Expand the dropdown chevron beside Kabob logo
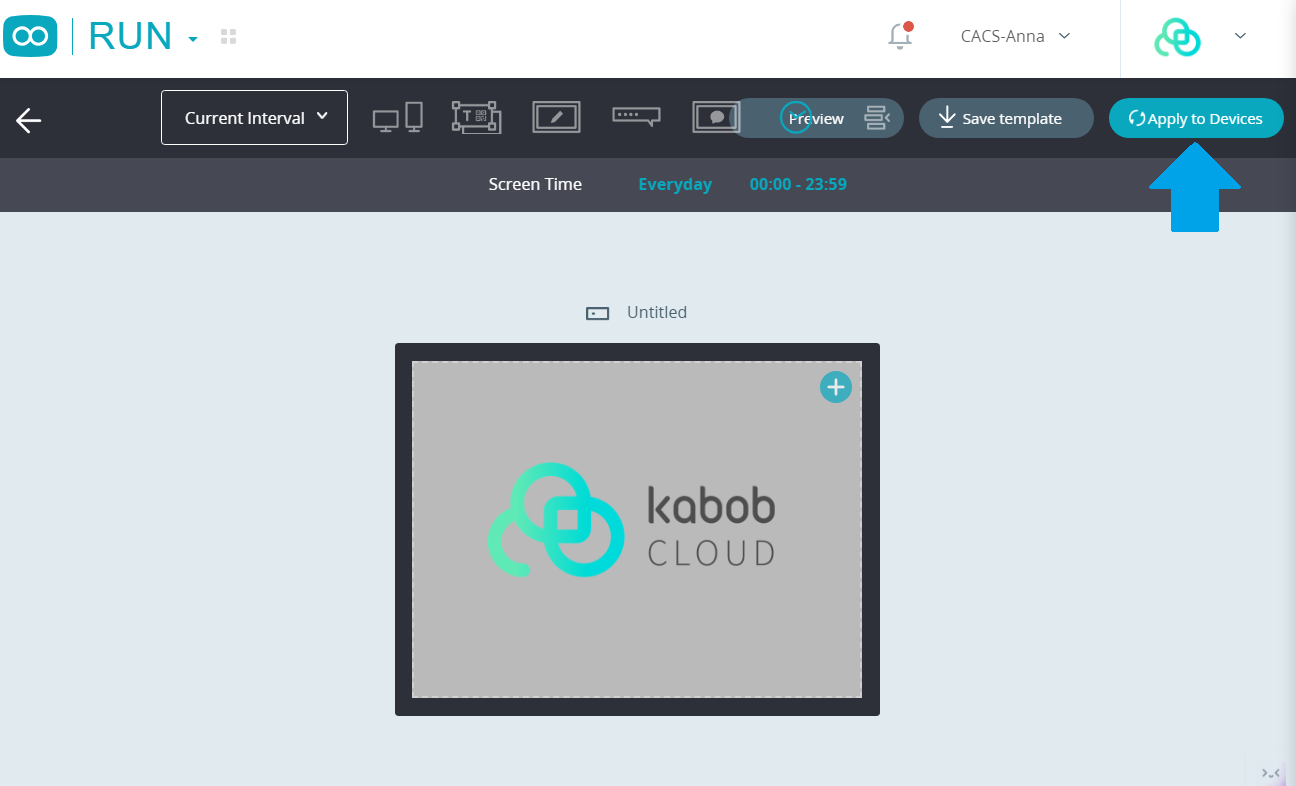 1240,36
